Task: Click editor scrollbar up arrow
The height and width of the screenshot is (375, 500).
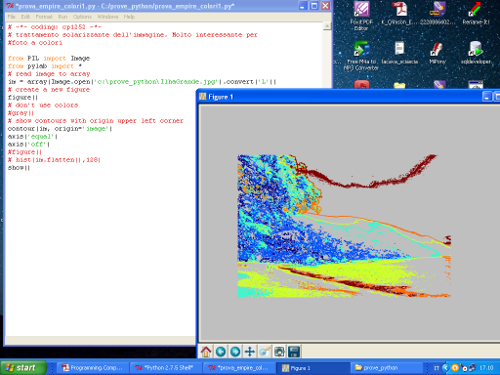Action: point(327,26)
